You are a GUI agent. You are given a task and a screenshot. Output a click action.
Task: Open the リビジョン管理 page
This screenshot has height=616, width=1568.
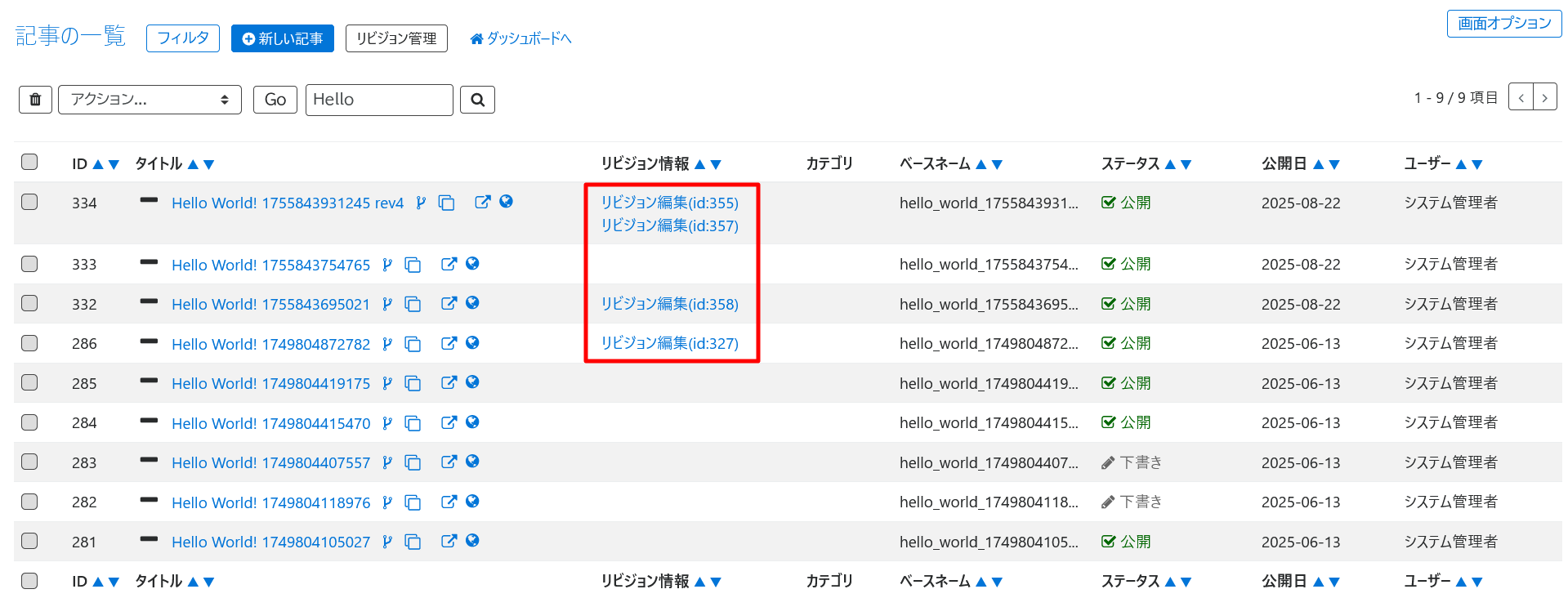coord(396,38)
